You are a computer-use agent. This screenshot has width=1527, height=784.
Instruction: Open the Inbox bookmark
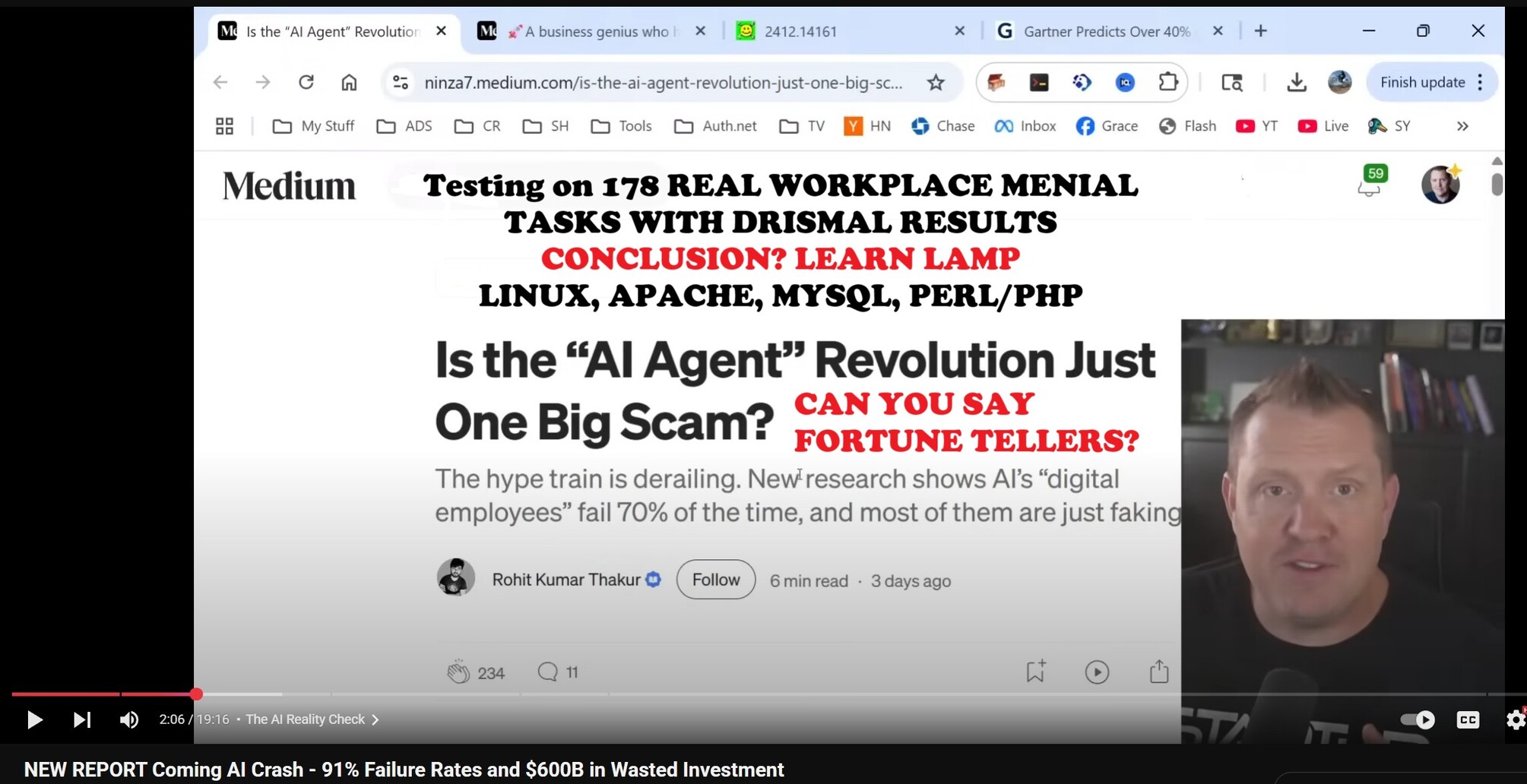pos(1025,126)
